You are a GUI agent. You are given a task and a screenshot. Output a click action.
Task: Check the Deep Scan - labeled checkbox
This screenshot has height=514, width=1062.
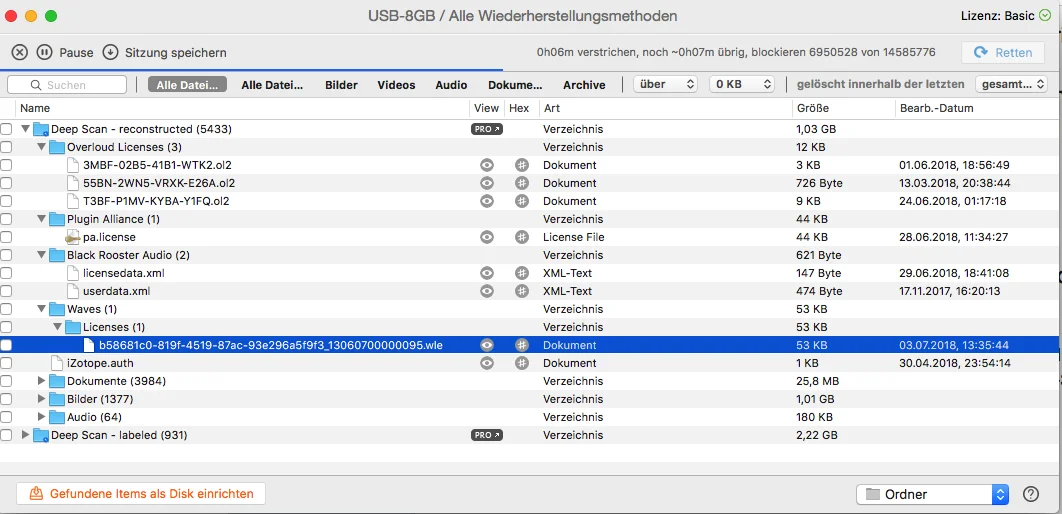coord(6,435)
